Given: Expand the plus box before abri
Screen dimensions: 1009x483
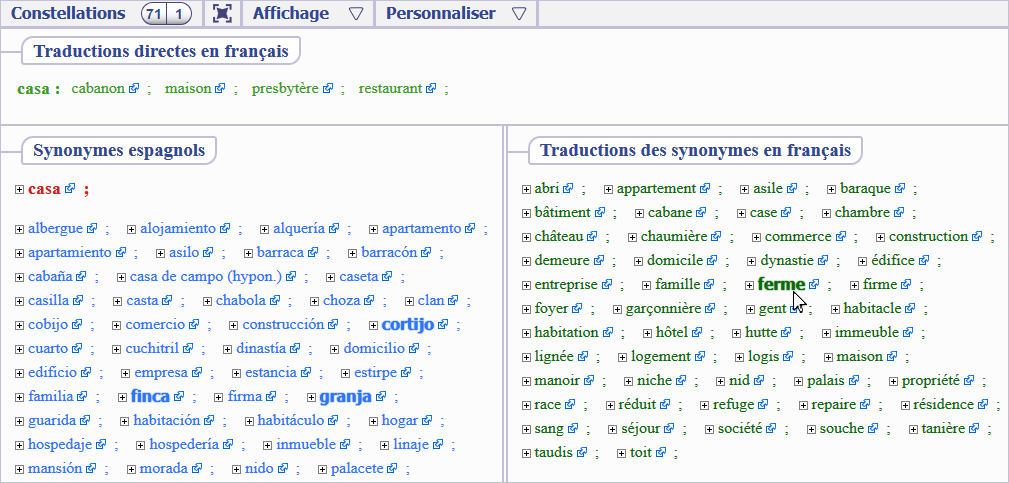Looking at the screenshot, I should [527, 189].
